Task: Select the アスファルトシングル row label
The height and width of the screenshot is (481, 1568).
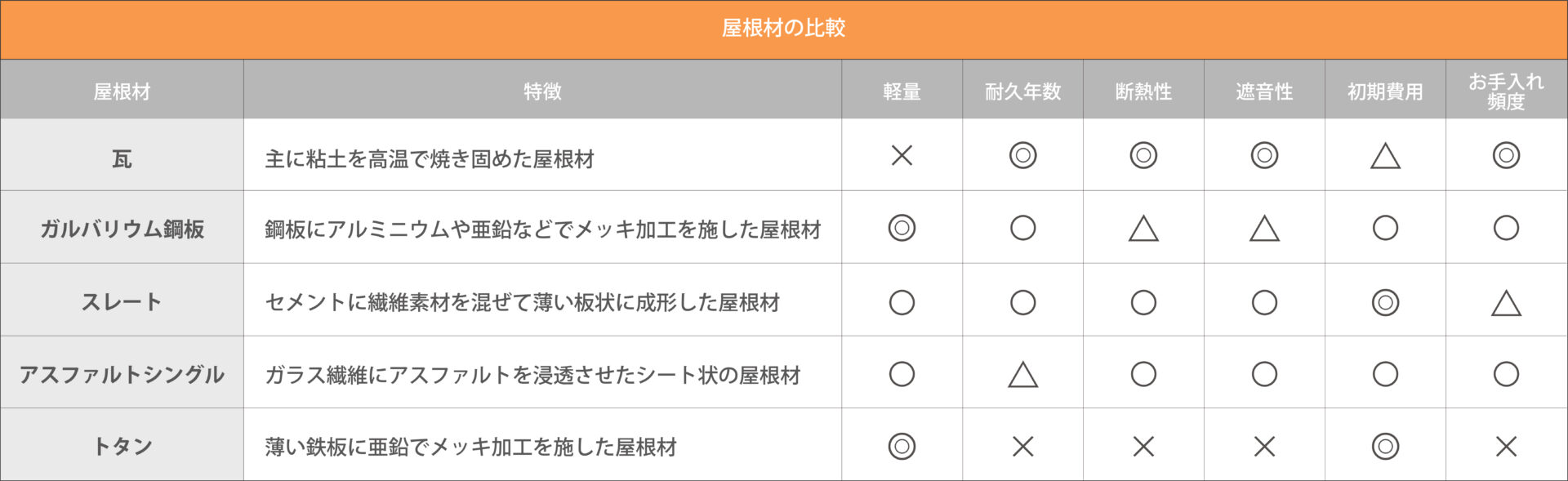Action: pyautogui.click(x=122, y=375)
